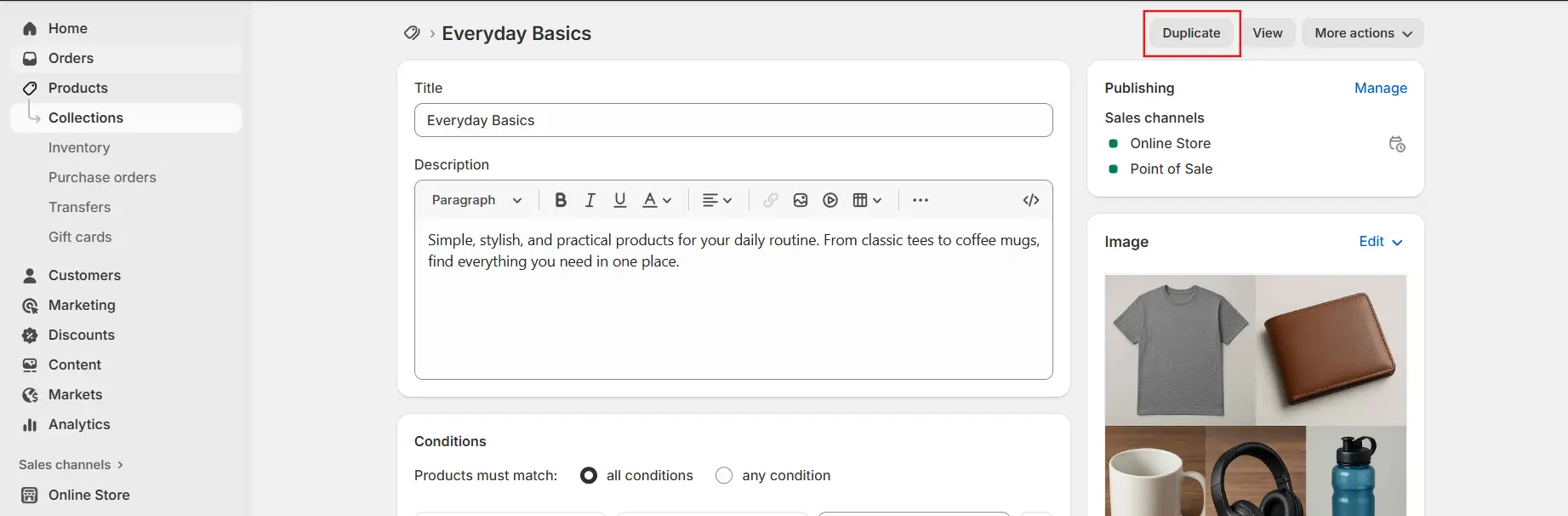This screenshot has height=516, width=1568.
Task: Expand the More actions dropdown
Action: click(x=1362, y=33)
